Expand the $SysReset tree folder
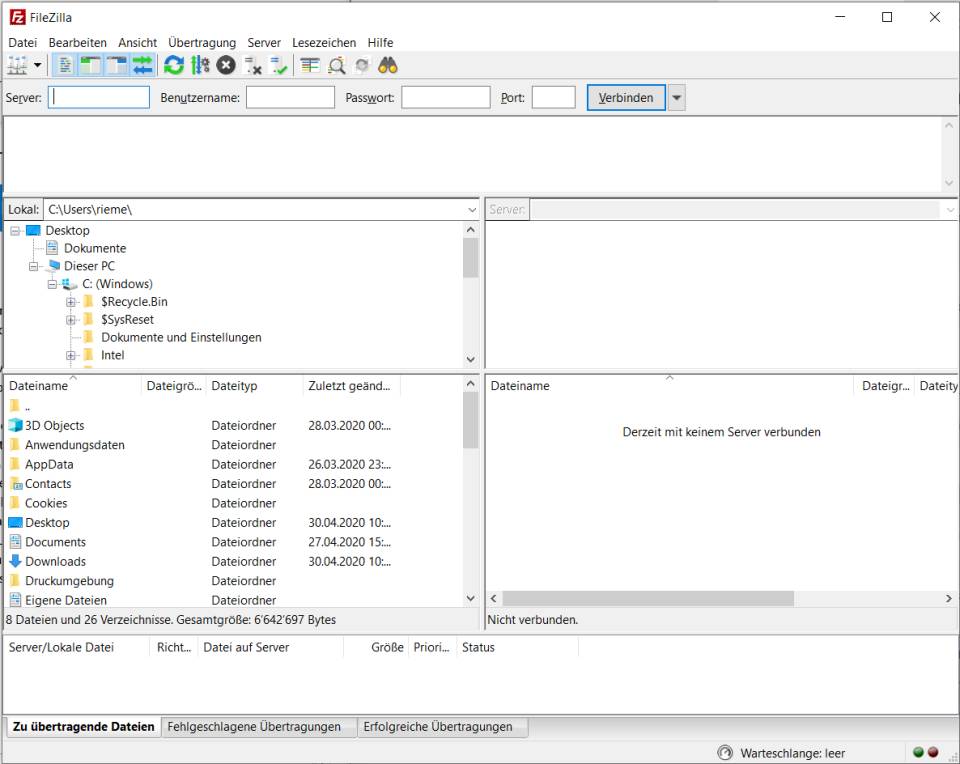Viewport: 960px width, 764px height. [x=70, y=320]
